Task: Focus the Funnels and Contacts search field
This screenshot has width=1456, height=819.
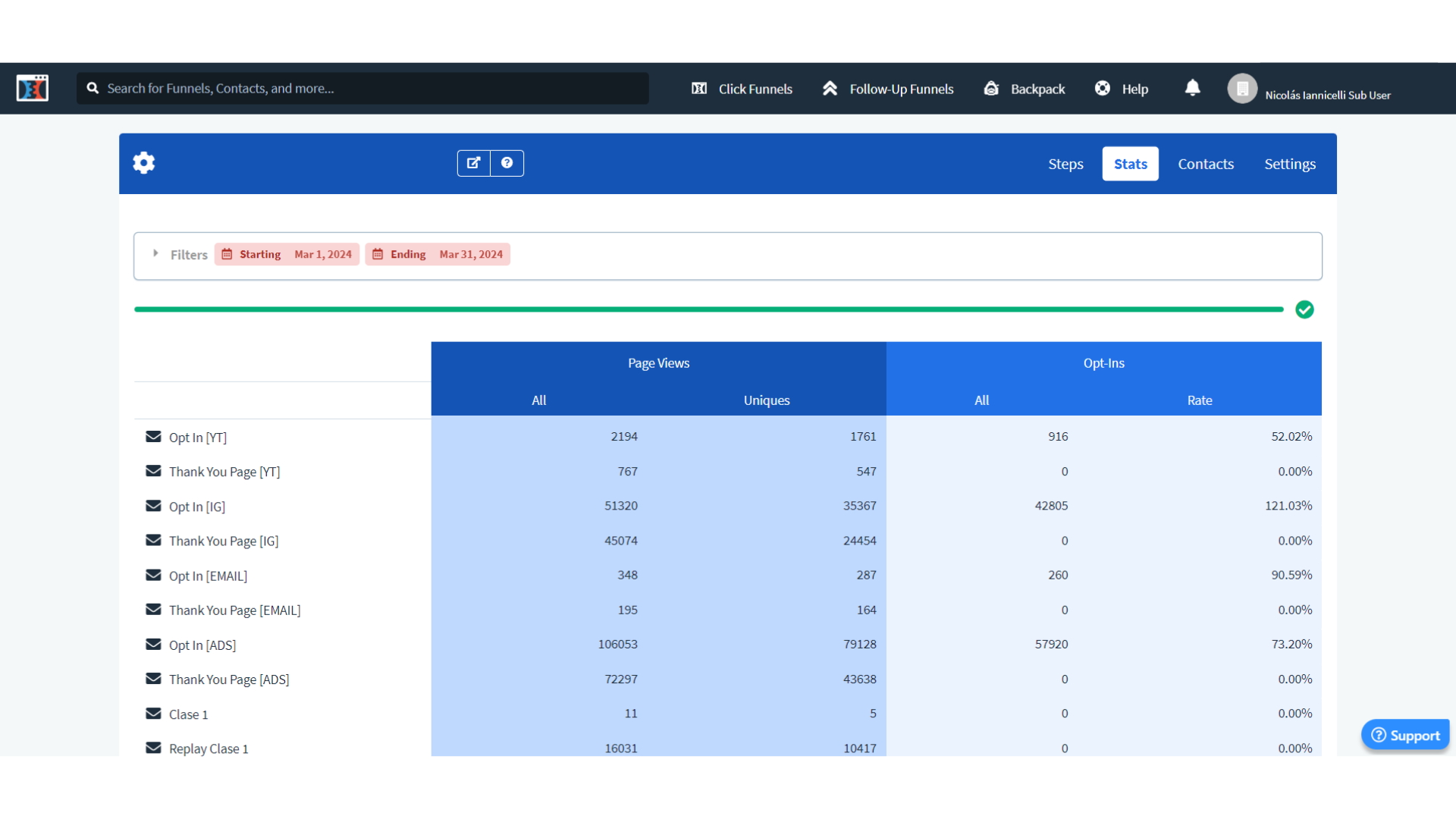Action: [362, 89]
